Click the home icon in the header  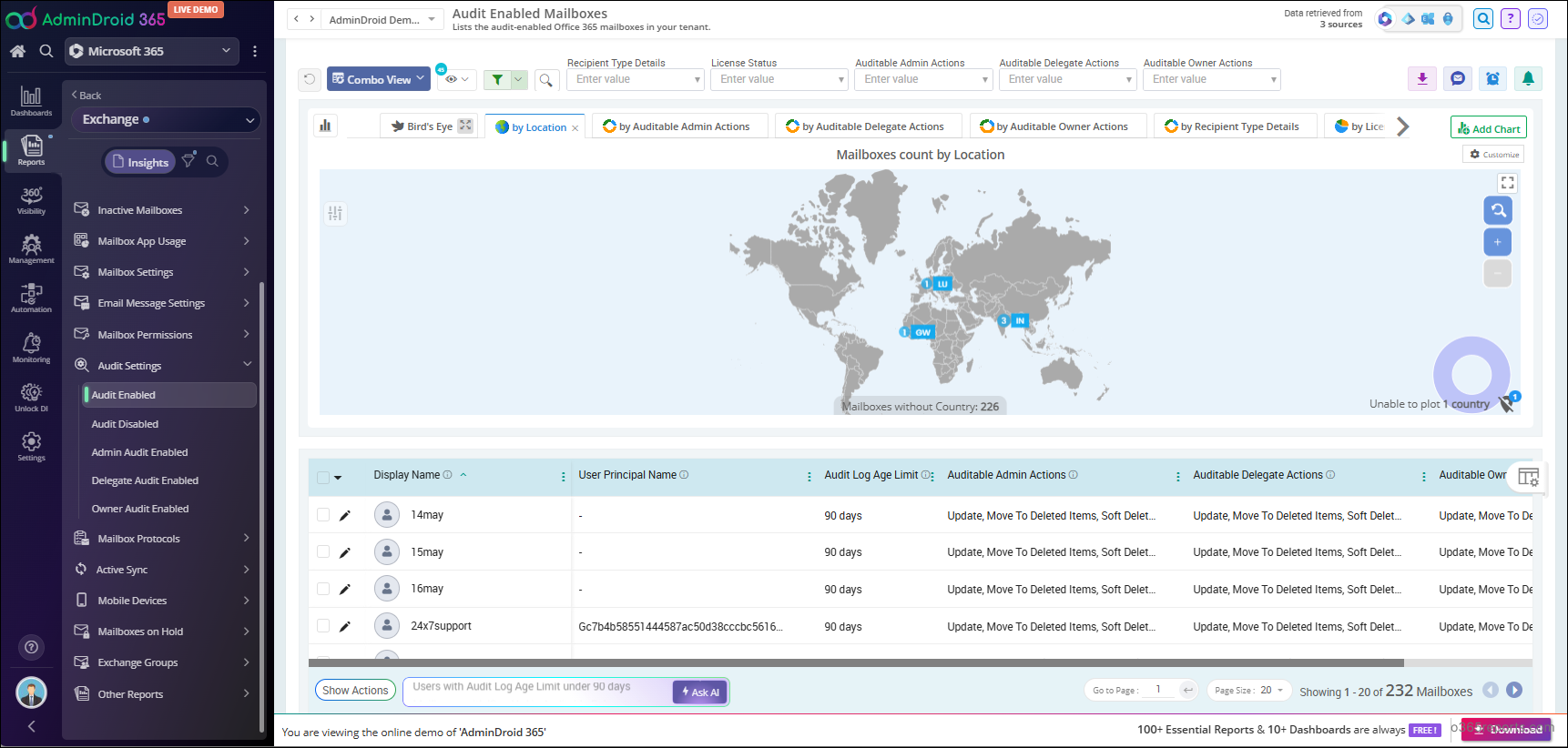(17, 51)
